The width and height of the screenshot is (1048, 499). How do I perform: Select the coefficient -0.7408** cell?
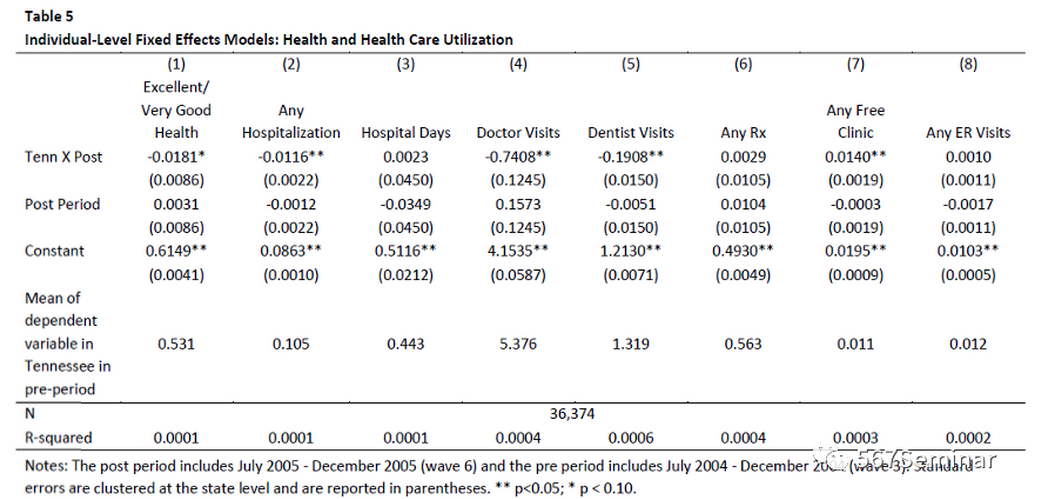pos(517,157)
